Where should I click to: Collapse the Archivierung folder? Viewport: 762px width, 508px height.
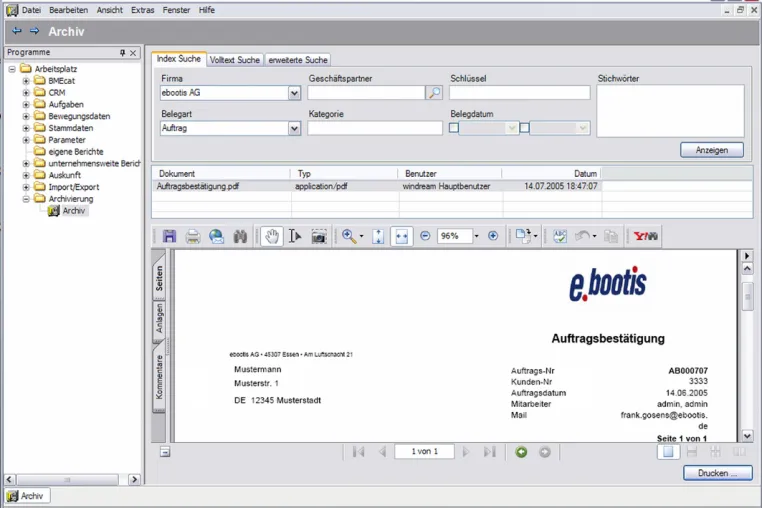coord(26,199)
